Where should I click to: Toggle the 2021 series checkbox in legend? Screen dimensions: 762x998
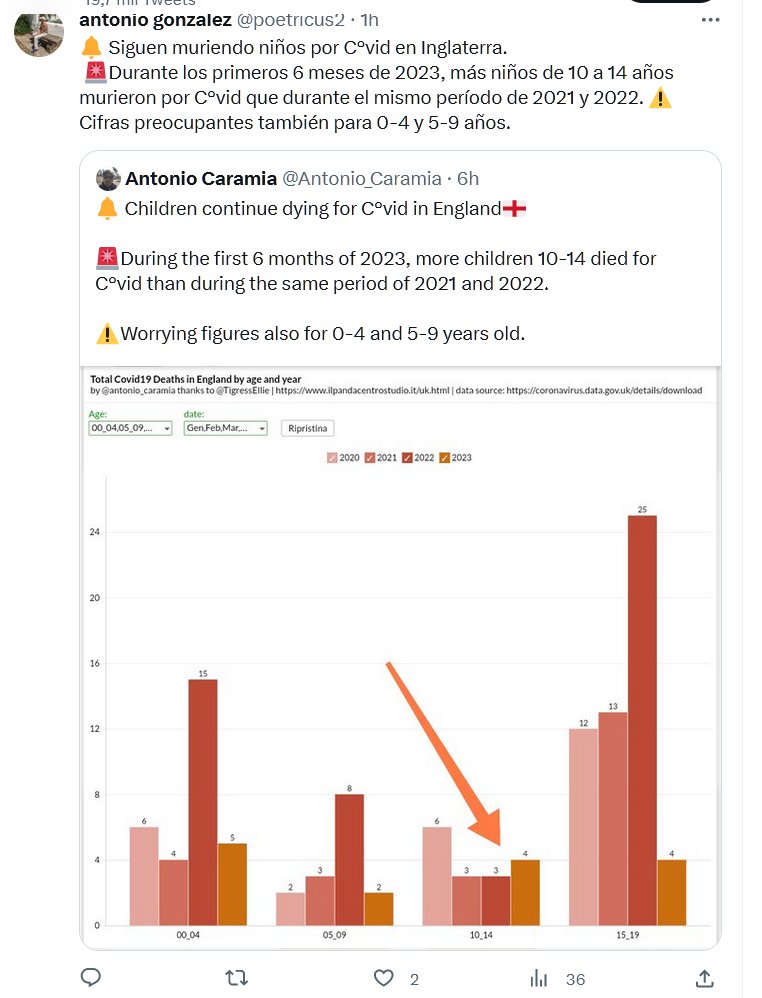tap(369, 458)
